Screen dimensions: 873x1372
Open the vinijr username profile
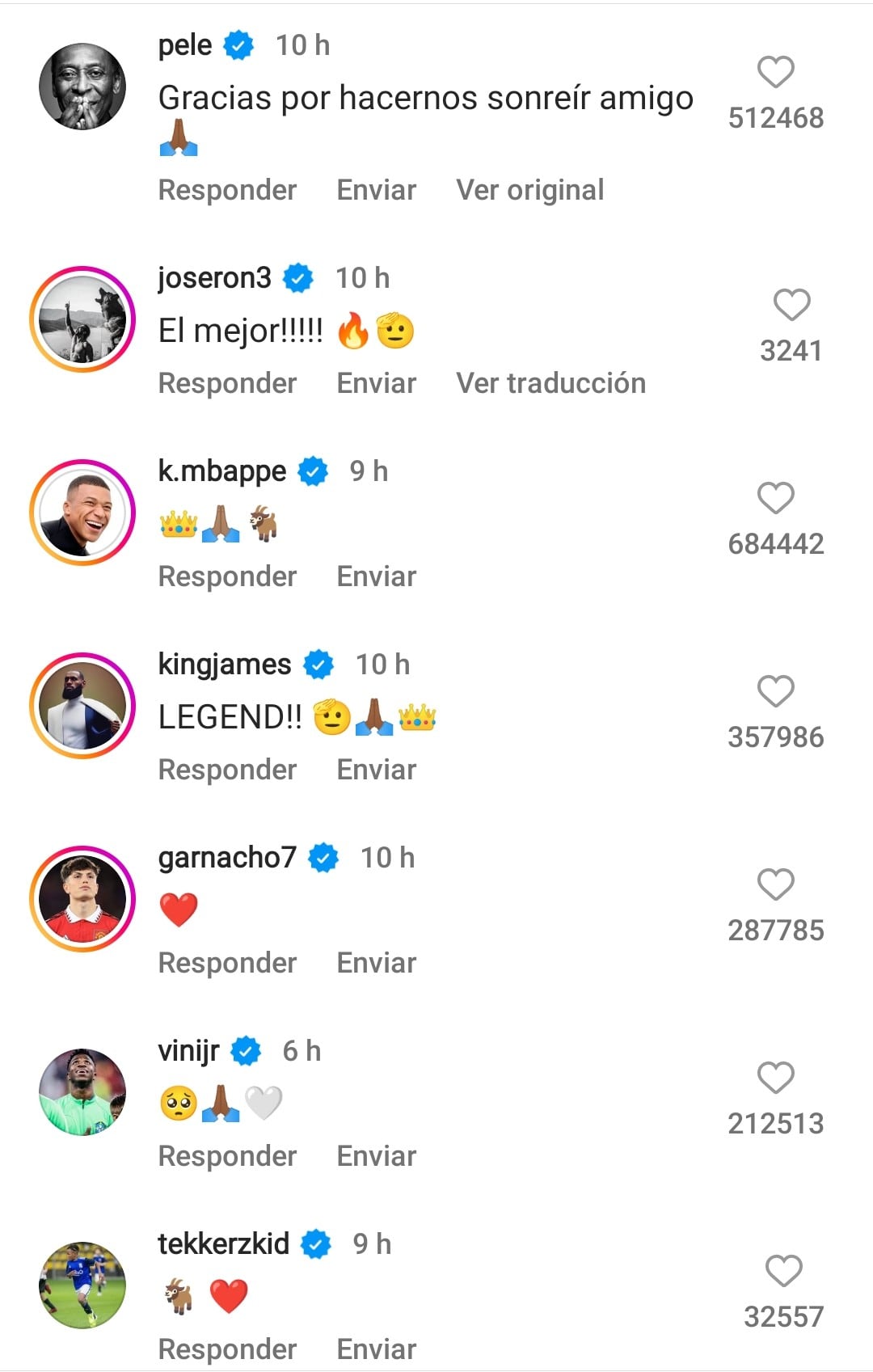click(x=188, y=1051)
